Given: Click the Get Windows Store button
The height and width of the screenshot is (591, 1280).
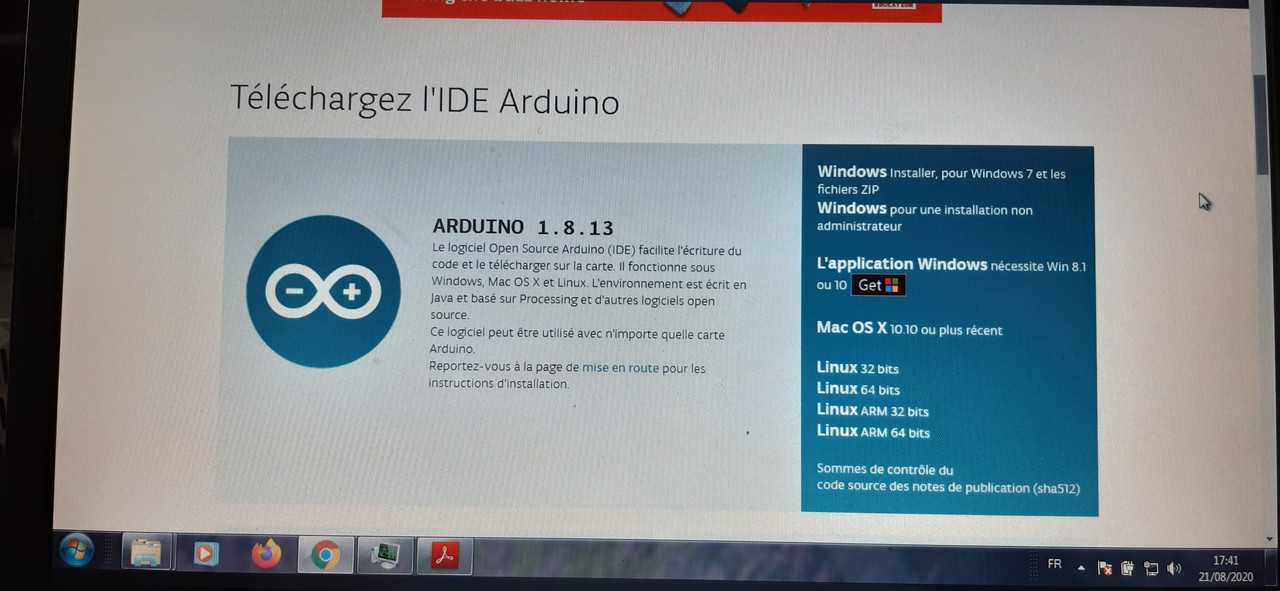Looking at the screenshot, I should click(x=878, y=285).
